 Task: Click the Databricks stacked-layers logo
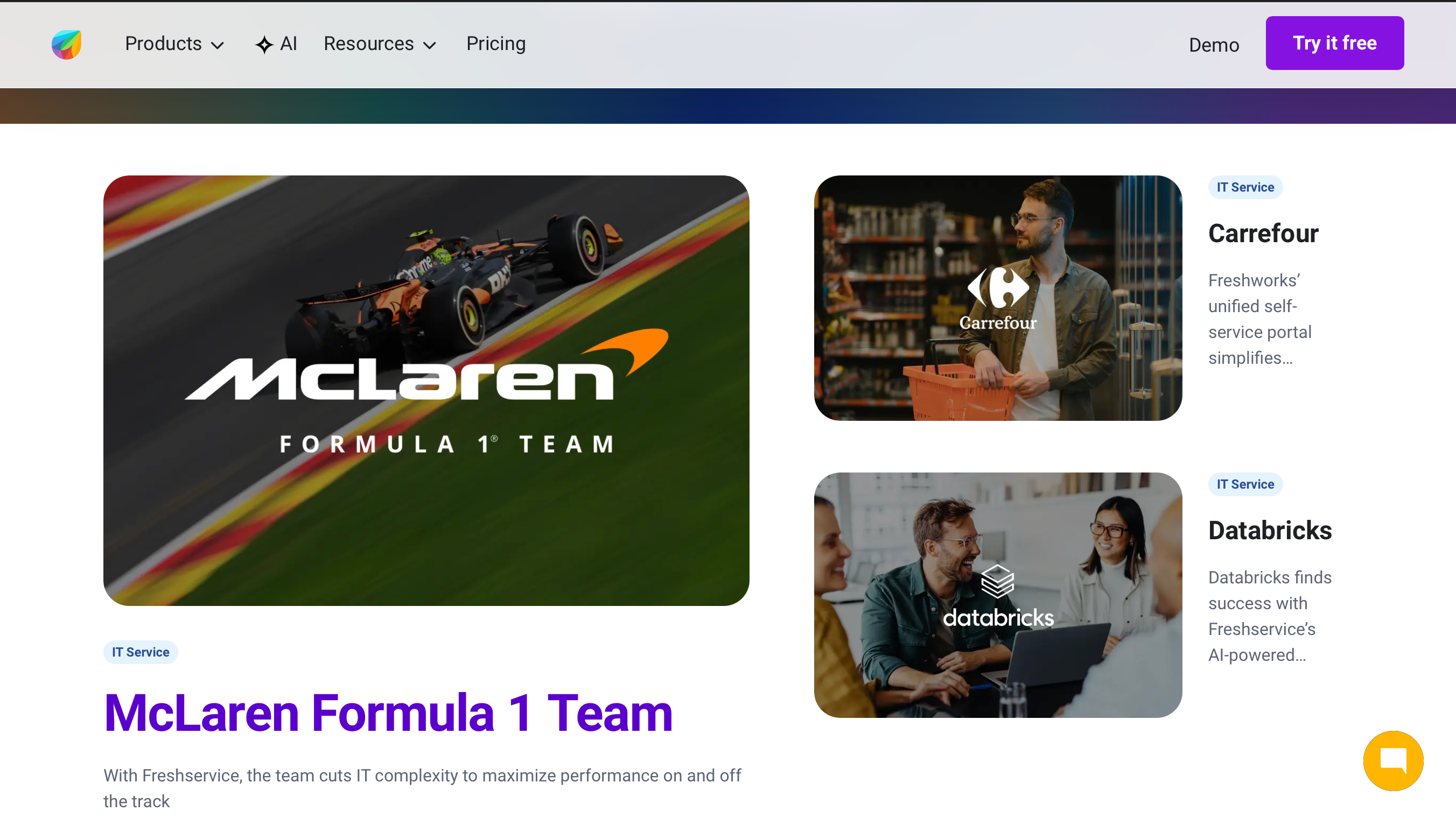997,581
